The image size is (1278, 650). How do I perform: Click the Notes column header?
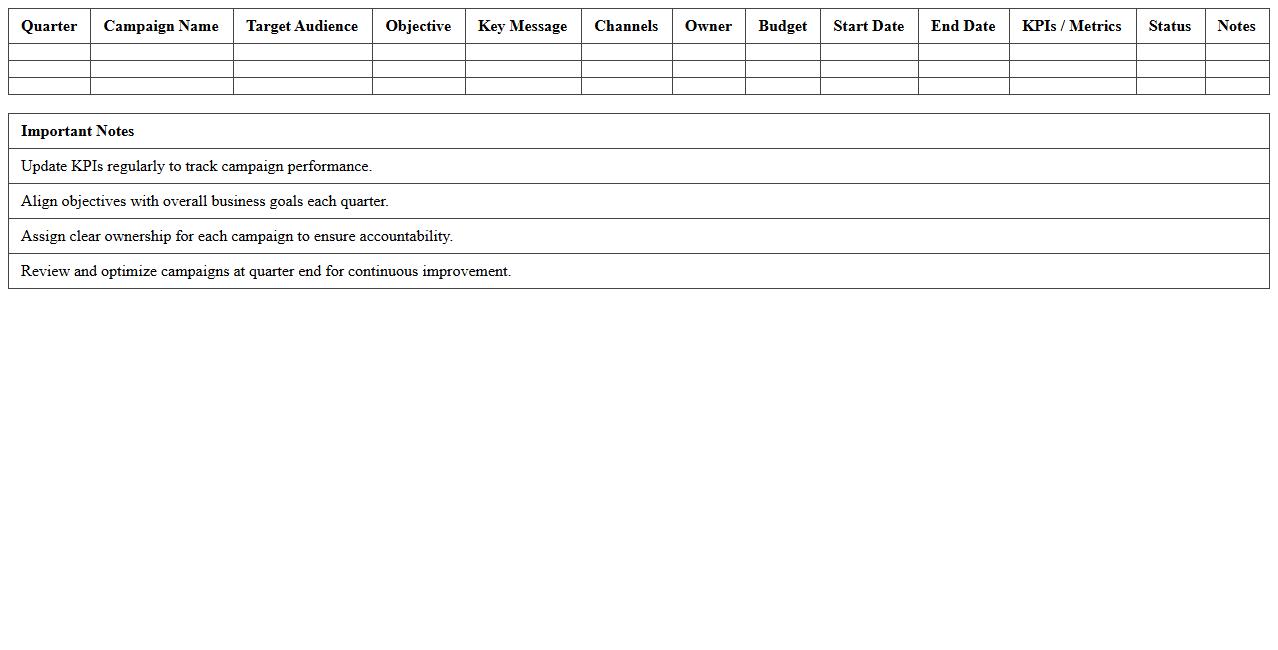[x=1236, y=26]
